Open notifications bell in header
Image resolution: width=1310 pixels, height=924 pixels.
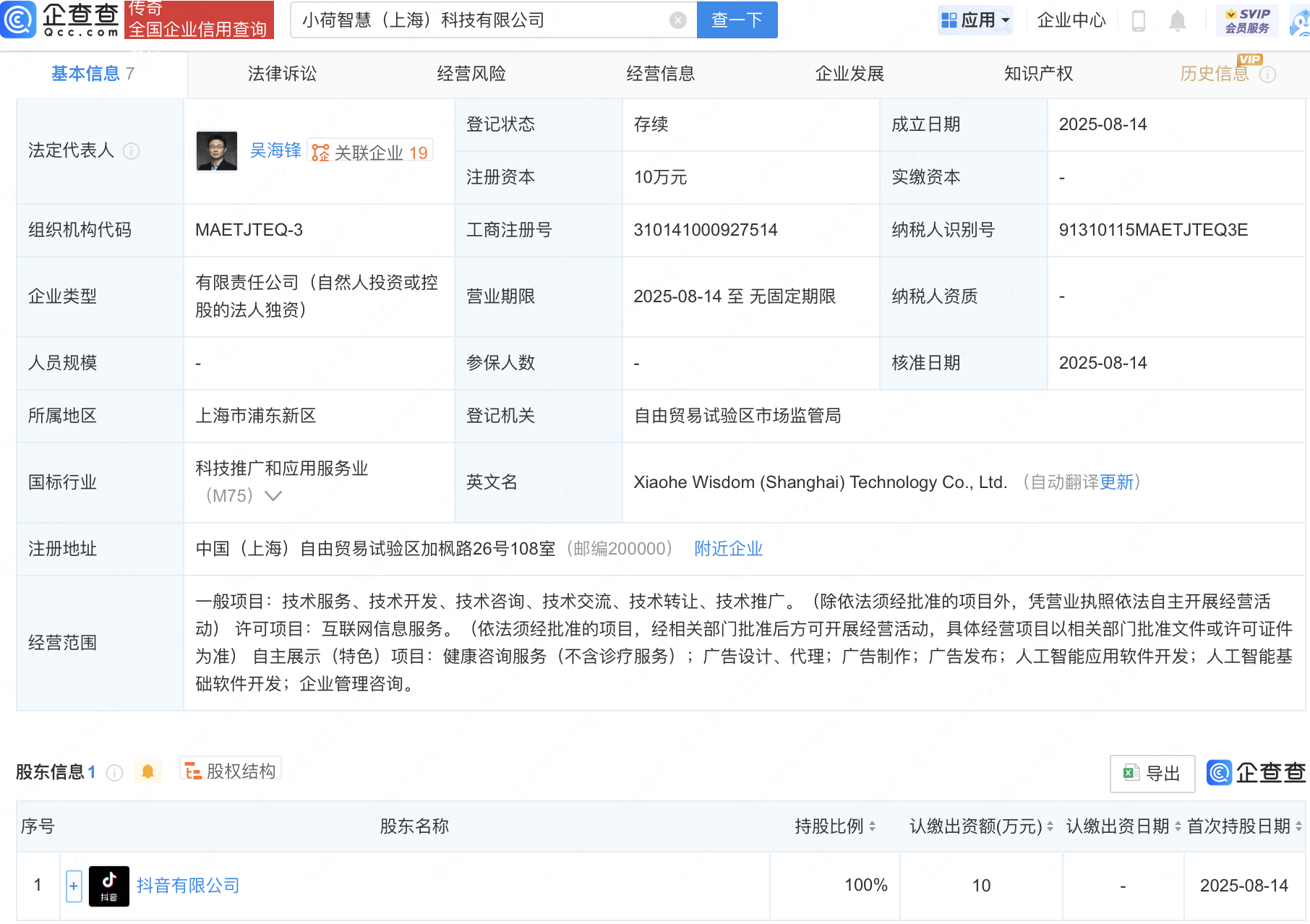[1178, 20]
